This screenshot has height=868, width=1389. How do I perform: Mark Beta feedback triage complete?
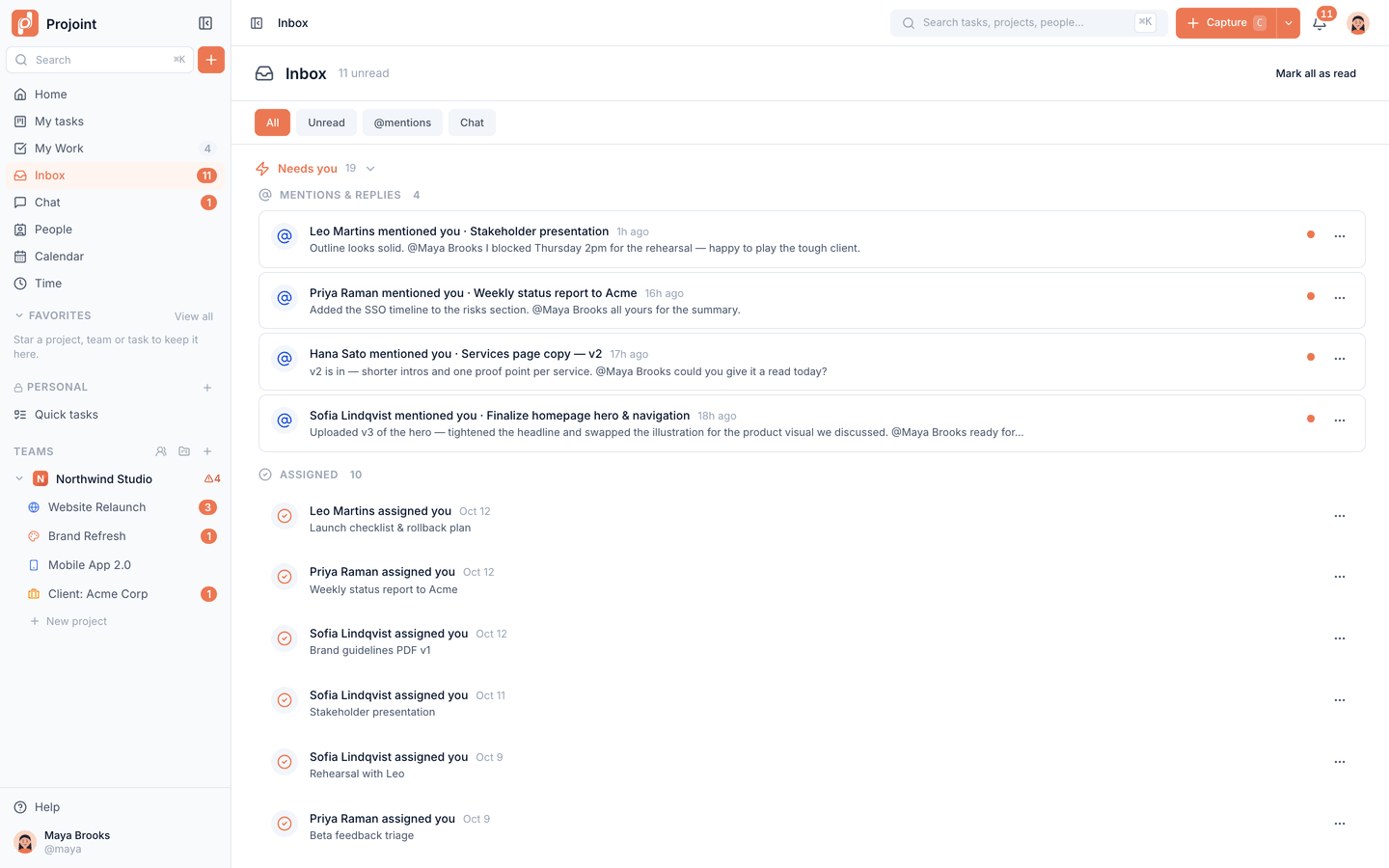click(x=285, y=824)
